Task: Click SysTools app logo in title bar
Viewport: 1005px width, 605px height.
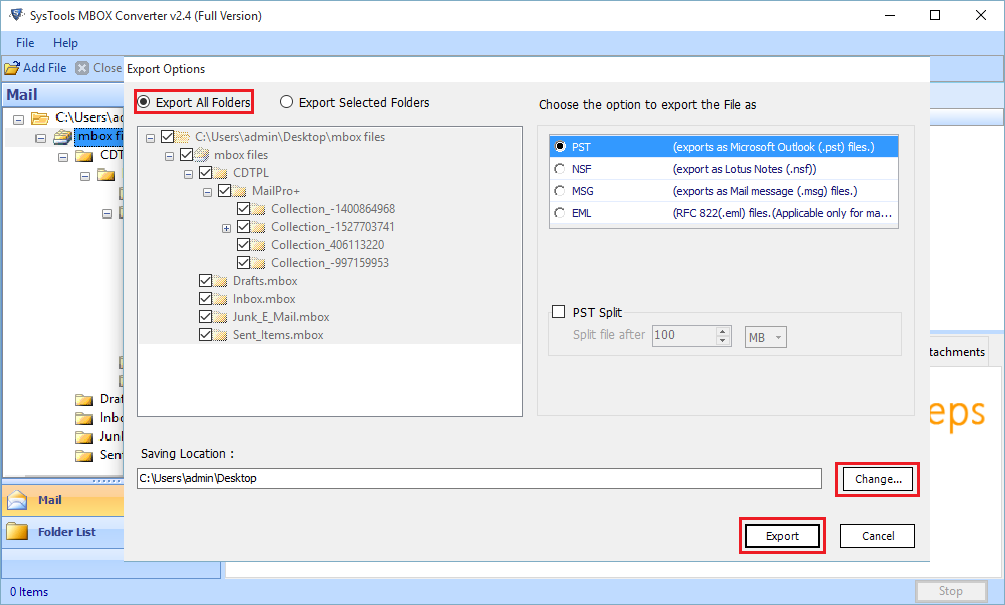Action: click(x=16, y=15)
